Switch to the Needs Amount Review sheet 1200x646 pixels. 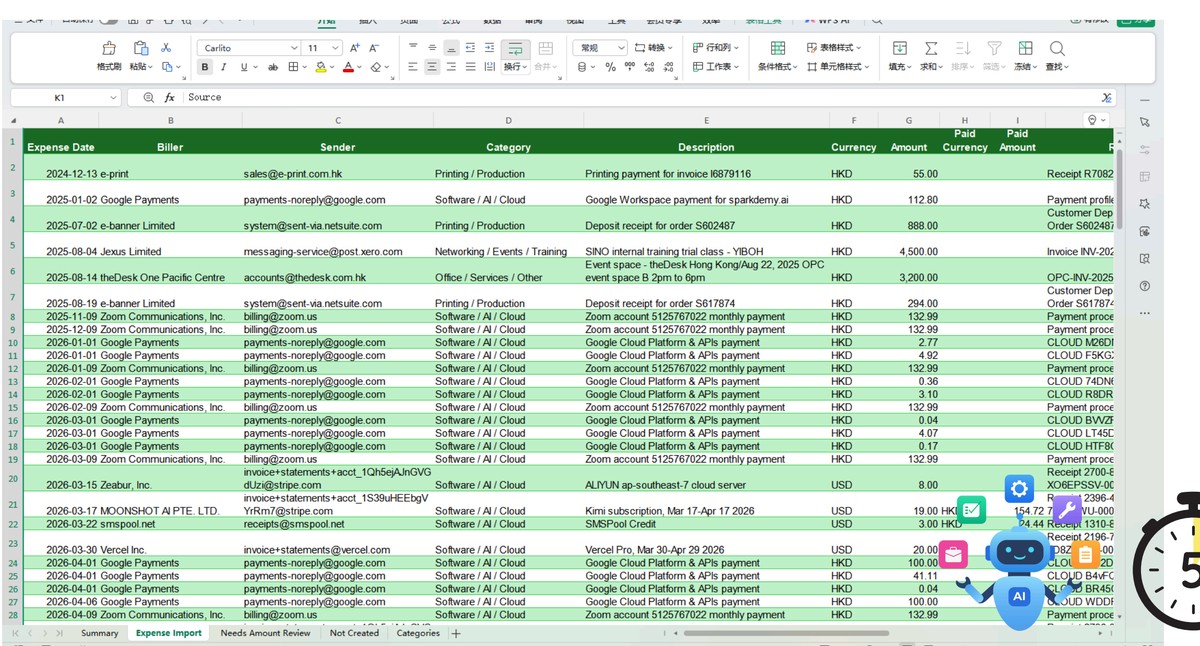(265, 633)
